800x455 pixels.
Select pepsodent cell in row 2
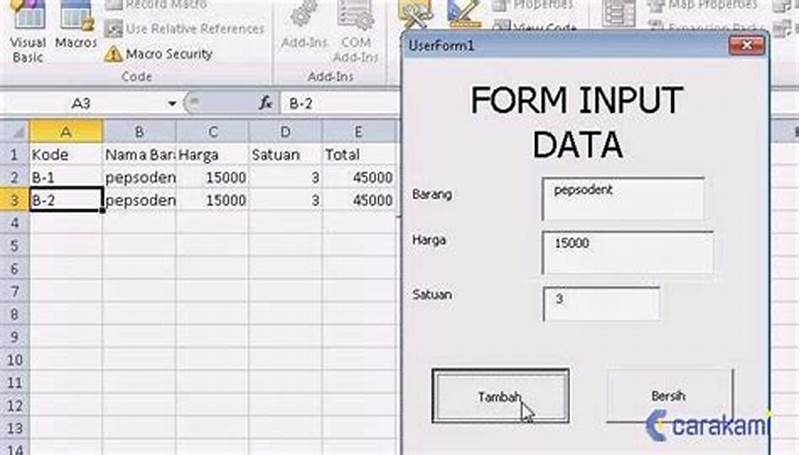(x=139, y=177)
